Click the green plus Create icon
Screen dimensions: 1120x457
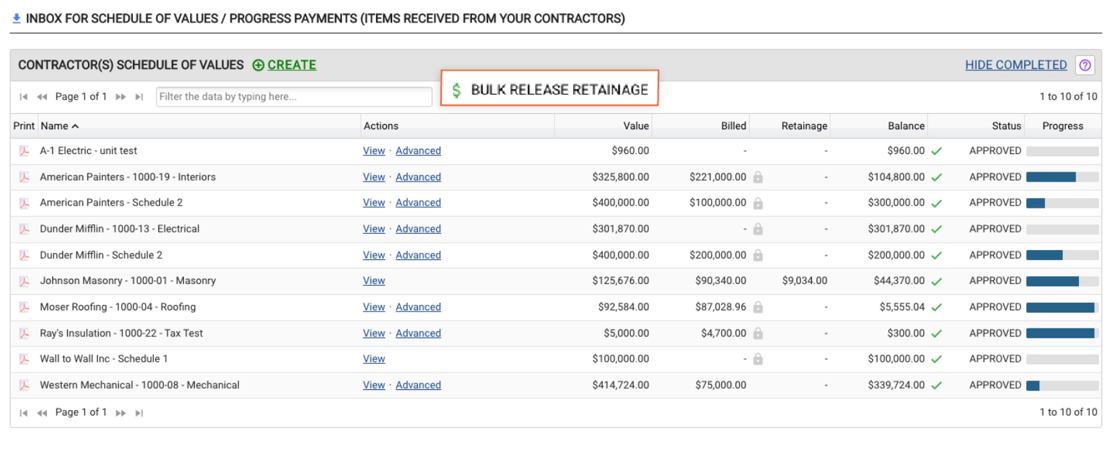[258, 65]
